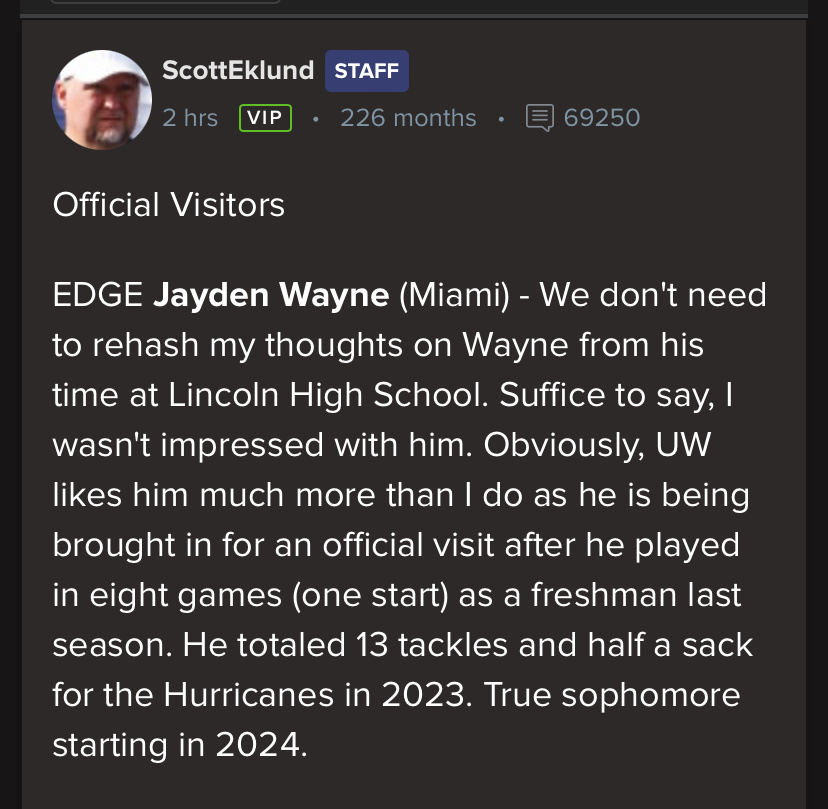Click the '226 months' membership label
The width and height of the screenshot is (828, 809).
pyautogui.click(x=408, y=118)
